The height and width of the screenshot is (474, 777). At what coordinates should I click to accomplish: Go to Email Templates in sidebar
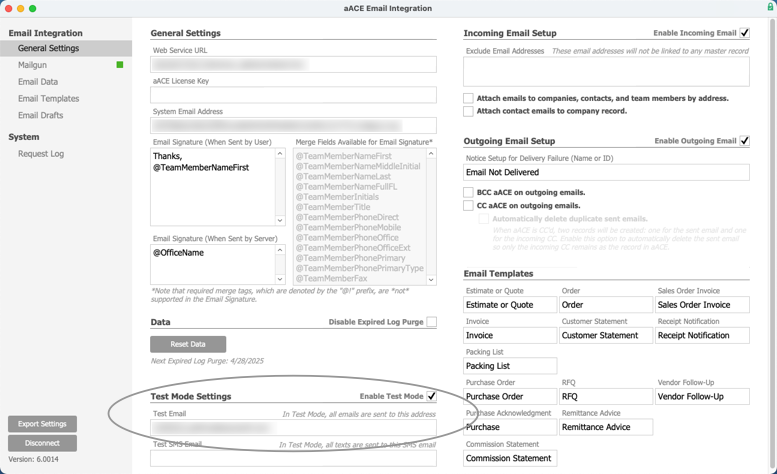[49, 99]
